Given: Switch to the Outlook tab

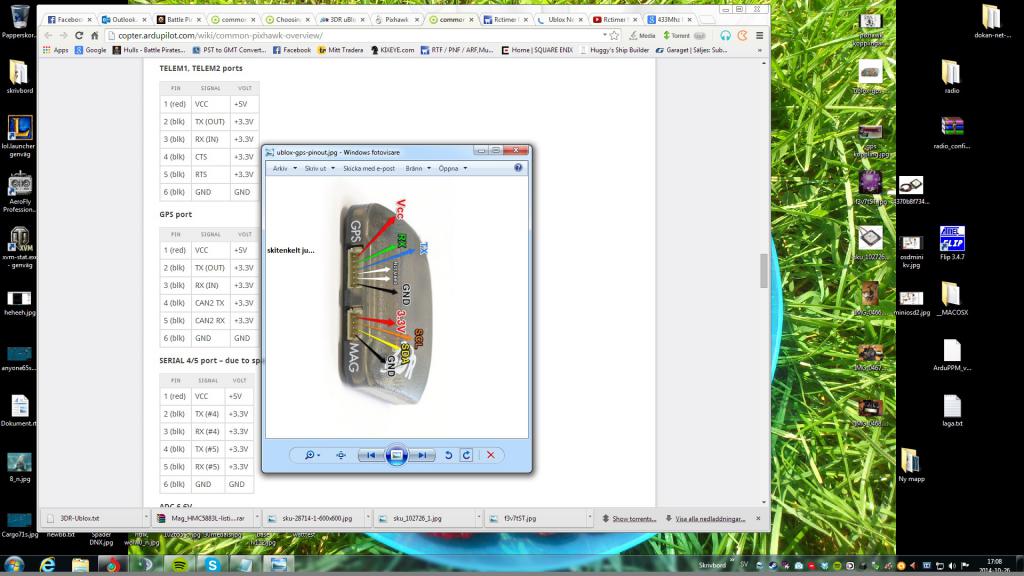Looking at the screenshot, I should (x=123, y=20).
